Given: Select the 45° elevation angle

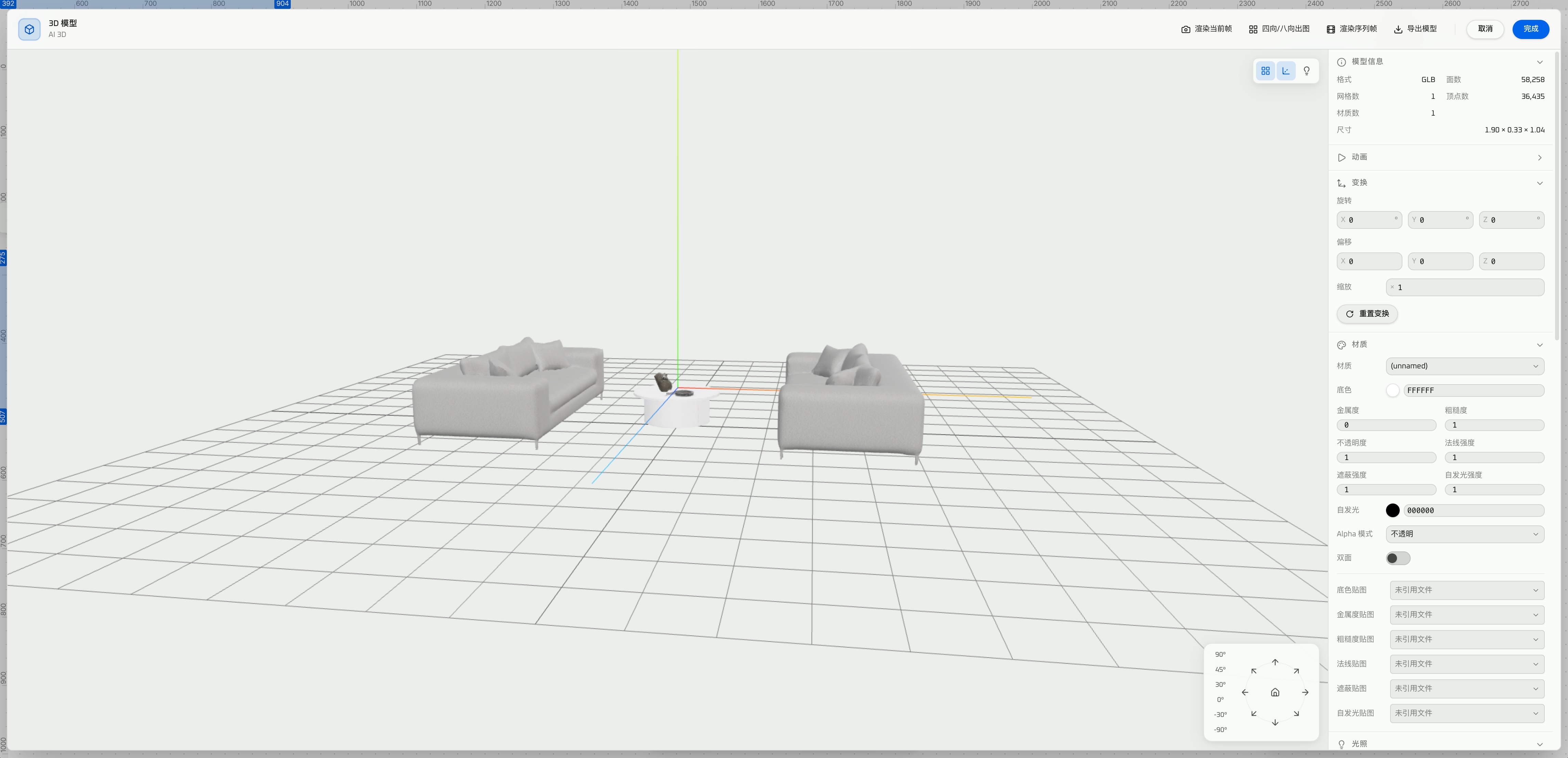Looking at the screenshot, I should 1220,670.
